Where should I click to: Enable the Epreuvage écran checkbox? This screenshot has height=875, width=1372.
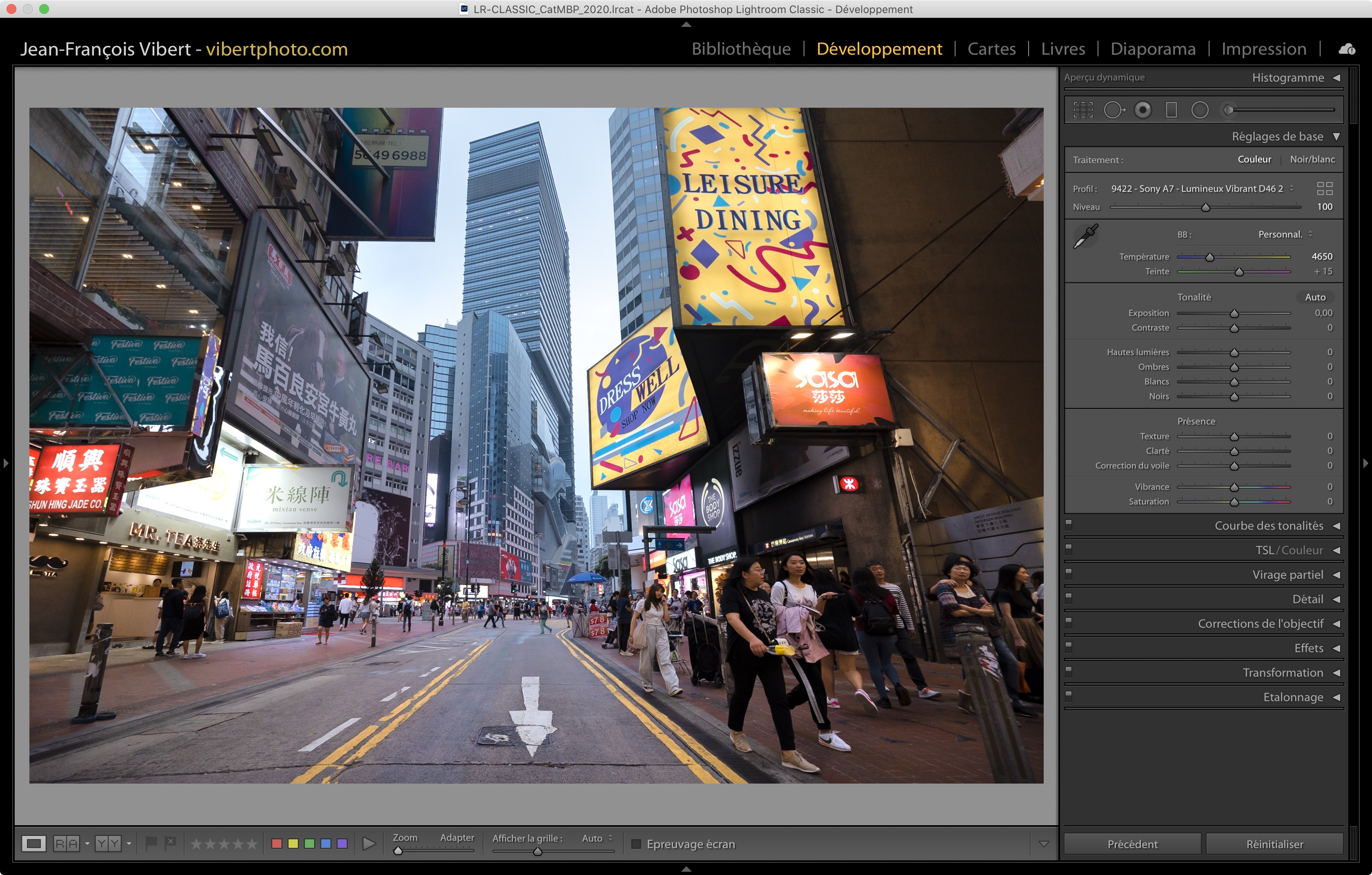click(637, 844)
